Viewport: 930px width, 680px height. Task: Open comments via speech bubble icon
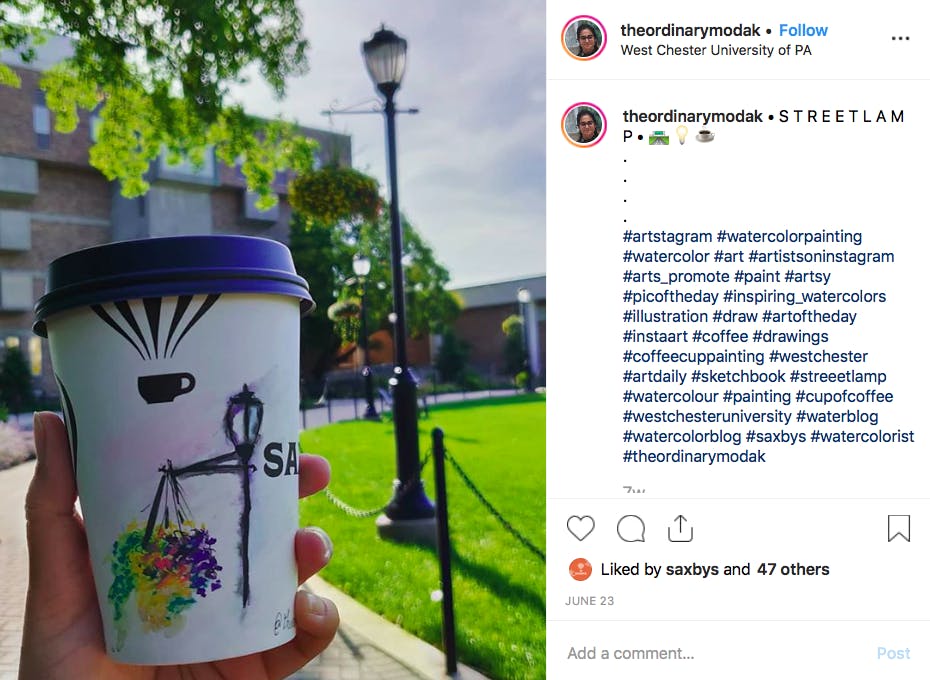pyautogui.click(x=630, y=528)
